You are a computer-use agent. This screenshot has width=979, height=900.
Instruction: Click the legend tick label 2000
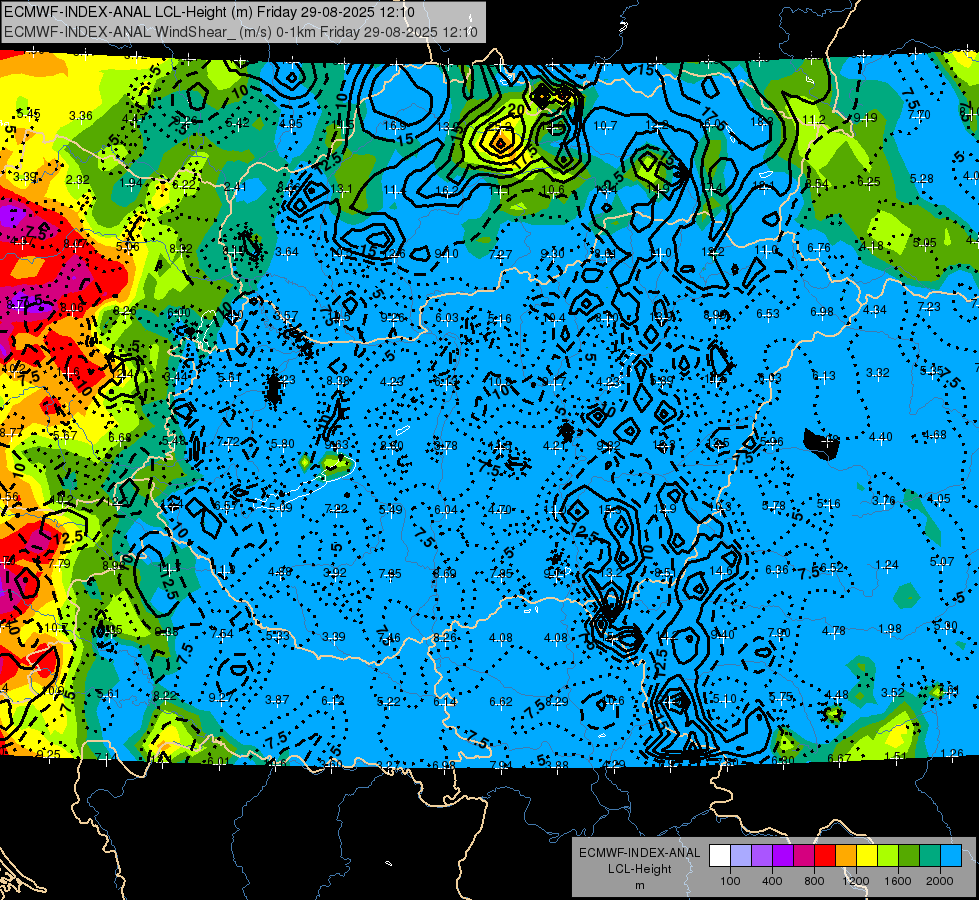(939, 881)
